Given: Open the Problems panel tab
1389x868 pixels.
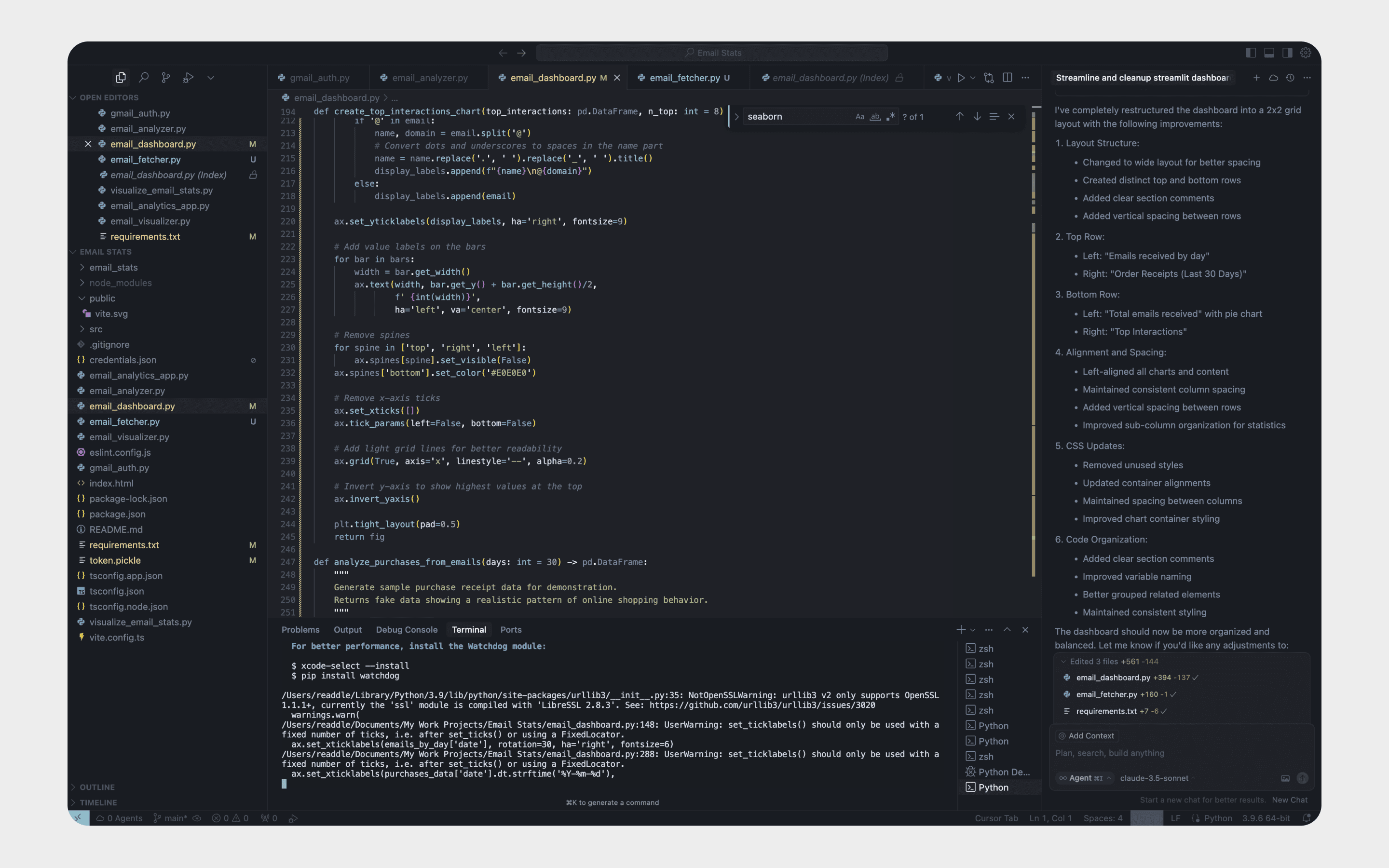Looking at the screenshot, I should point(300,630).
